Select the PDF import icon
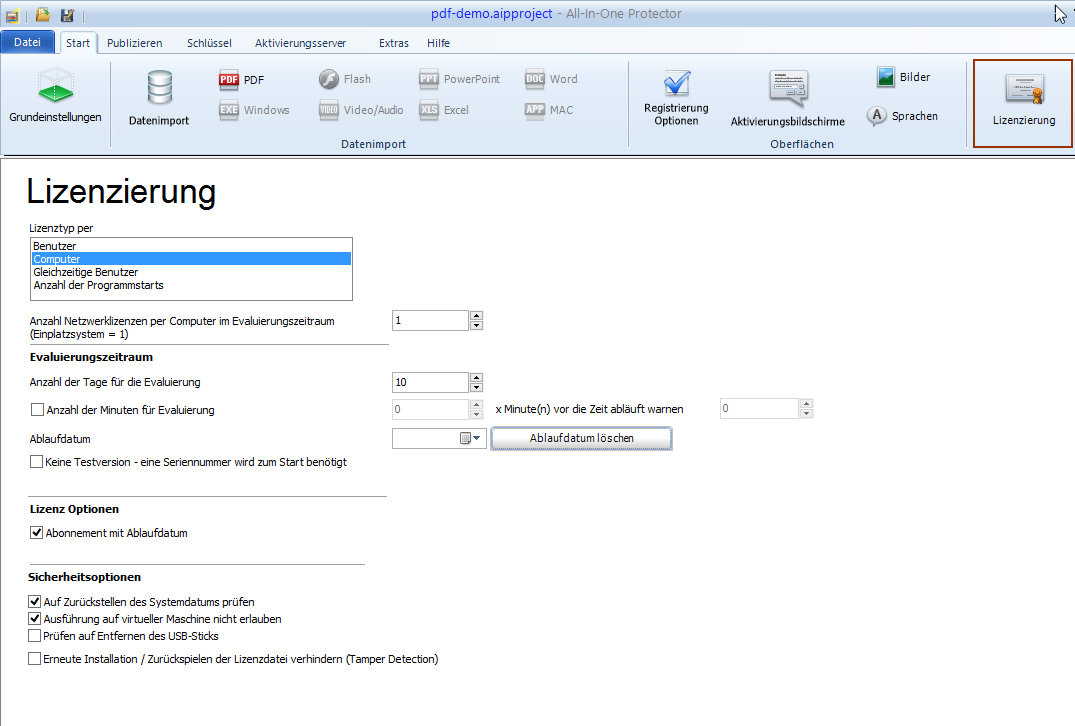The width and height of the screenshot is (1075, 726). [x=229, y=80]
